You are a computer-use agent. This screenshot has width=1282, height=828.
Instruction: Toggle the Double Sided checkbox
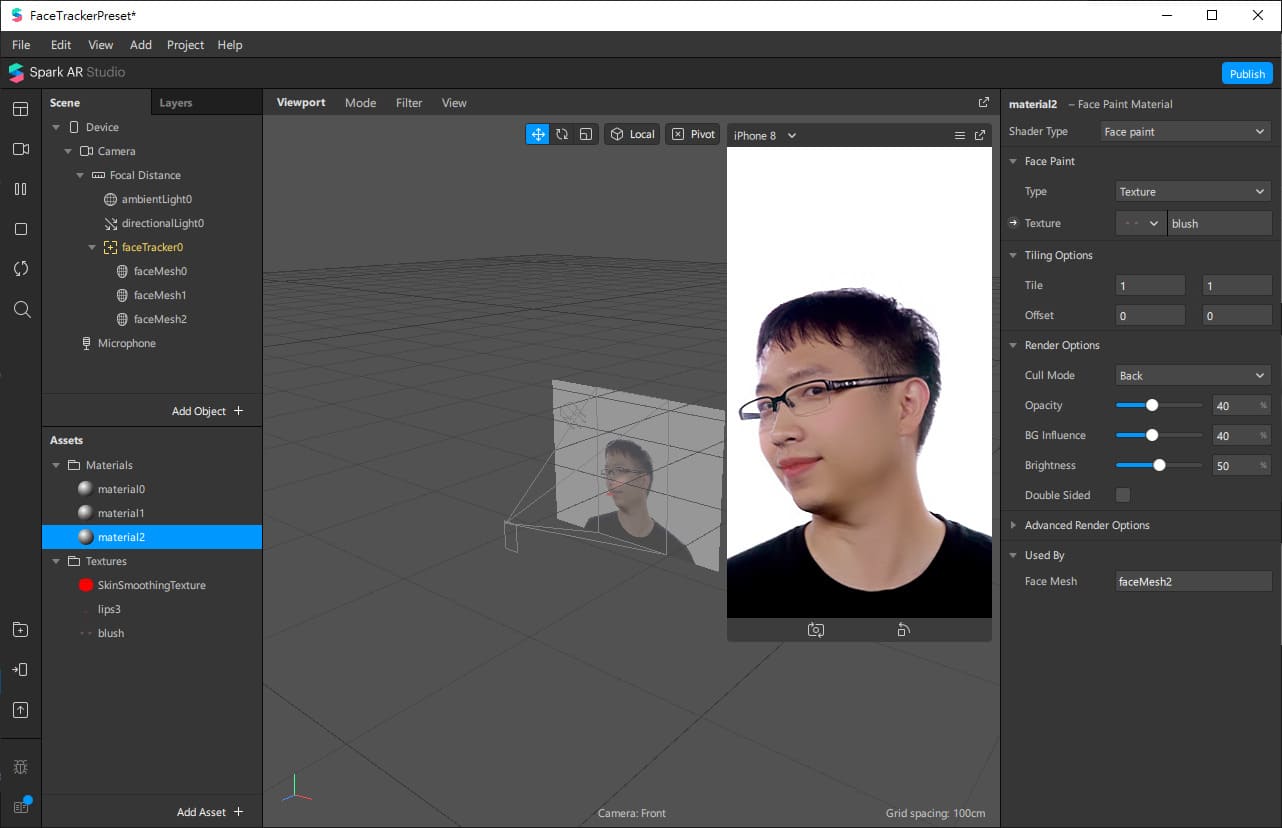point(1123,495)
